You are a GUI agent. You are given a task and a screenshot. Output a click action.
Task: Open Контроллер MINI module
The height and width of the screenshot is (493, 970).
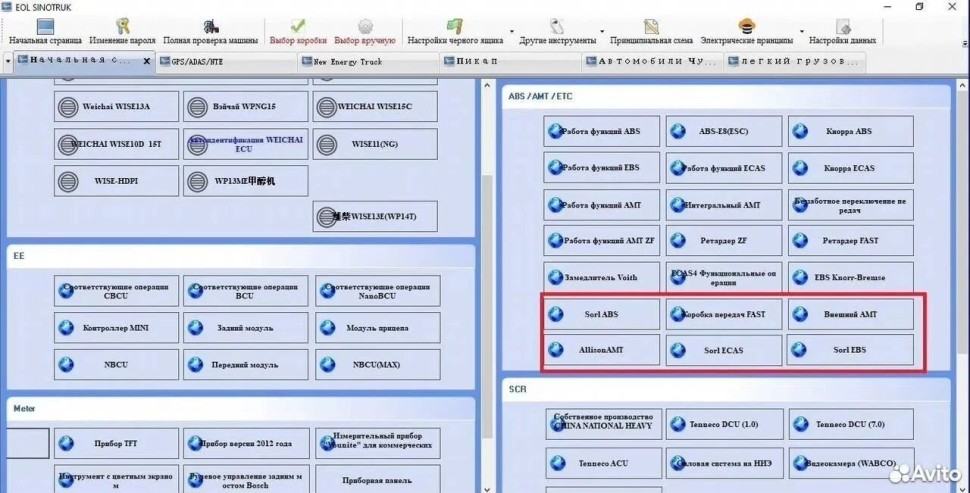coord(116,328)
